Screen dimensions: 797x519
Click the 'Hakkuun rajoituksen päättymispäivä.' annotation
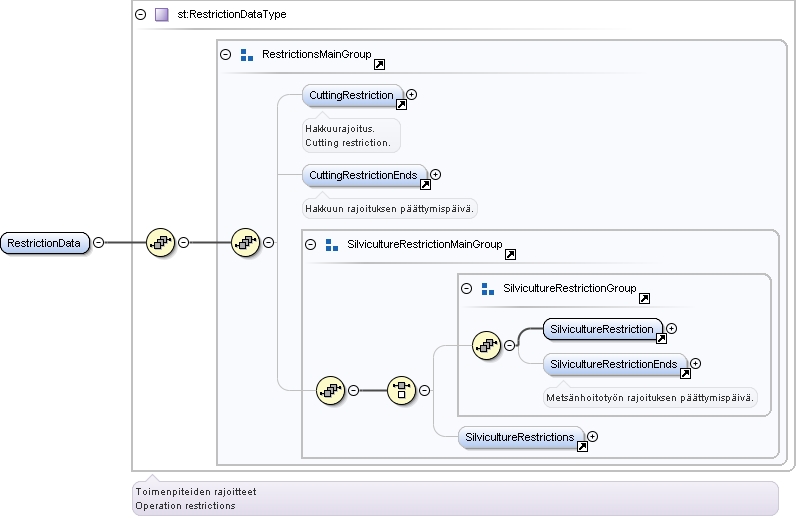point(389,209)
